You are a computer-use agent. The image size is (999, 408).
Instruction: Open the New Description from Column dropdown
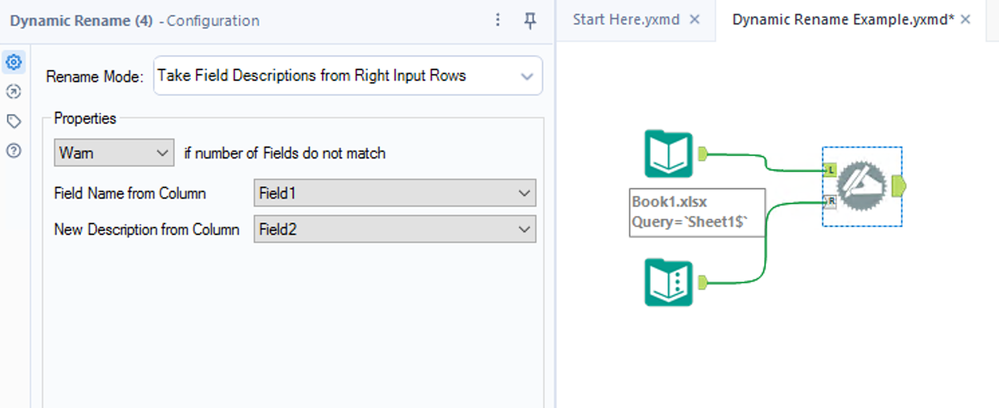(395, 230)
